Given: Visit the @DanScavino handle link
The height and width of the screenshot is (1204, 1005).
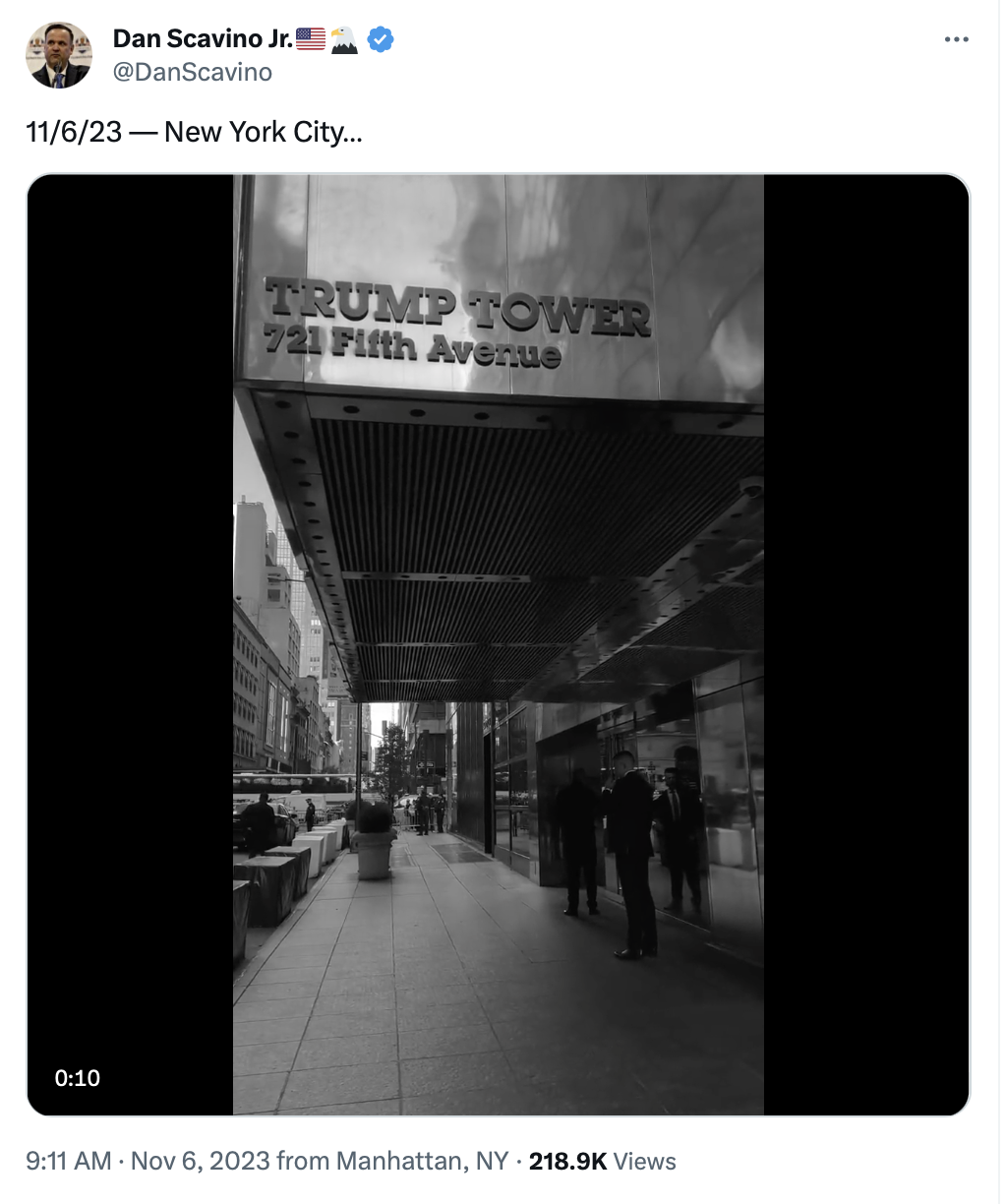Looking at the screenshot, I should point(193,72).
